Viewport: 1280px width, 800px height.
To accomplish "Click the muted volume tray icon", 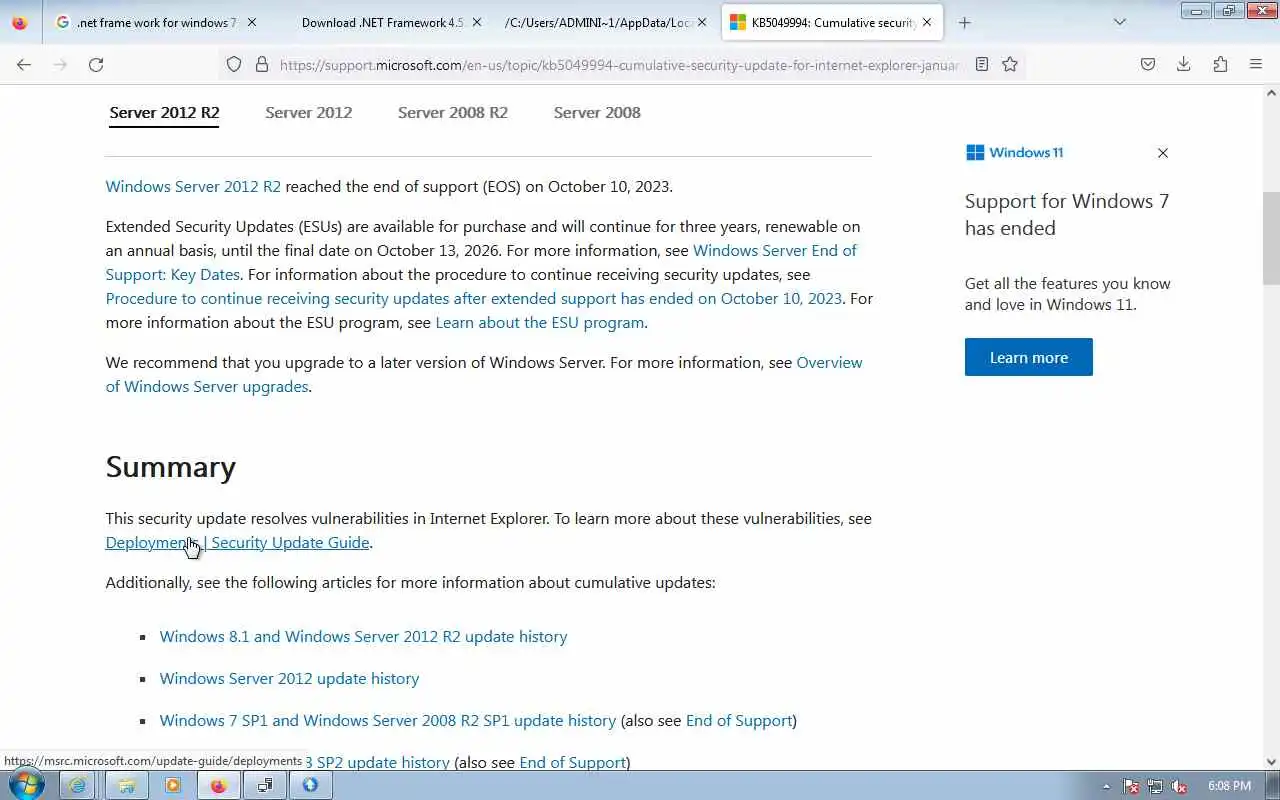I will [x=1179, y=786].
